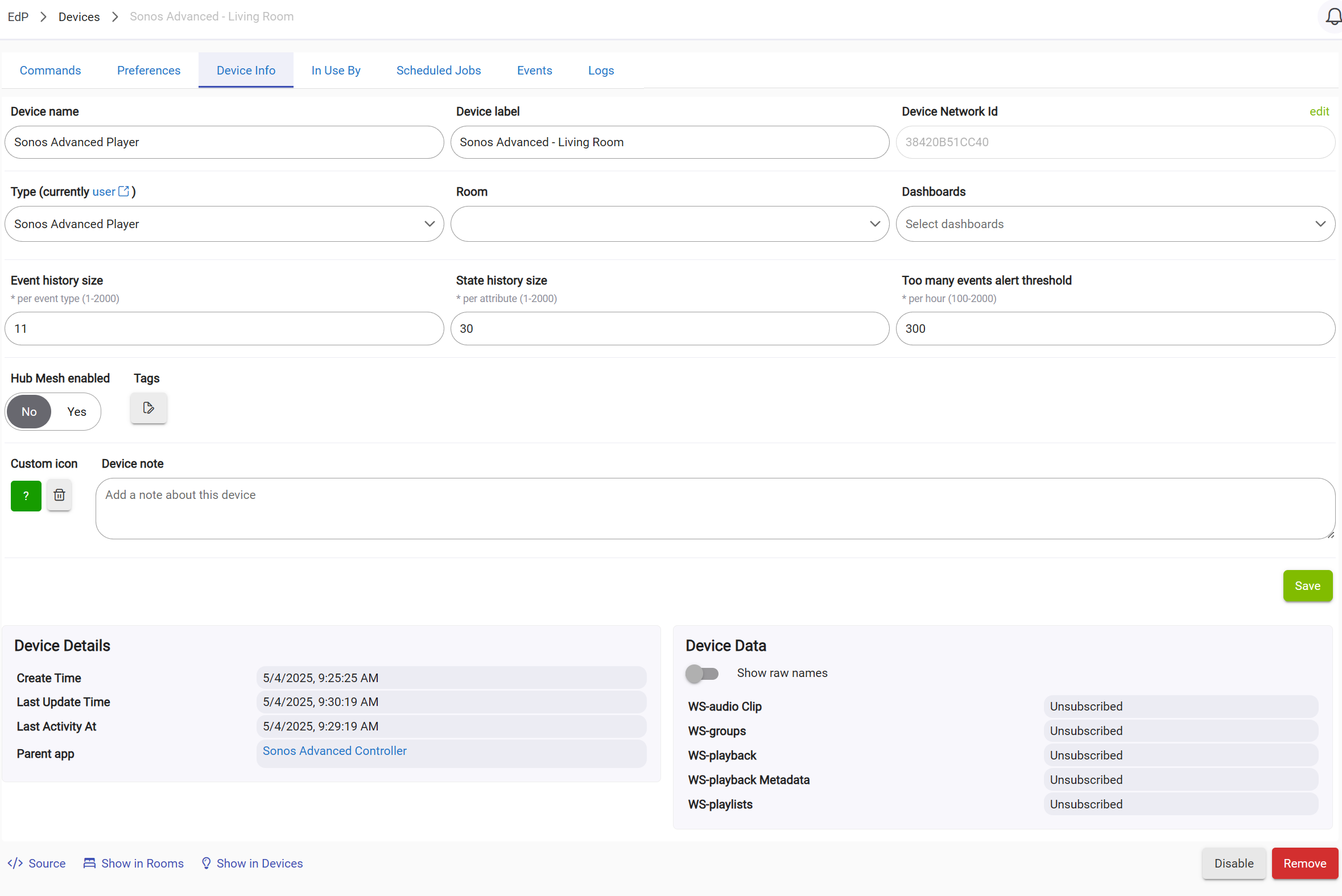This screenshot has height=896, width=1342.
Task: Click the WS-playback Metadata Unsubscribed value
Action: click(x=1181, y=780)
